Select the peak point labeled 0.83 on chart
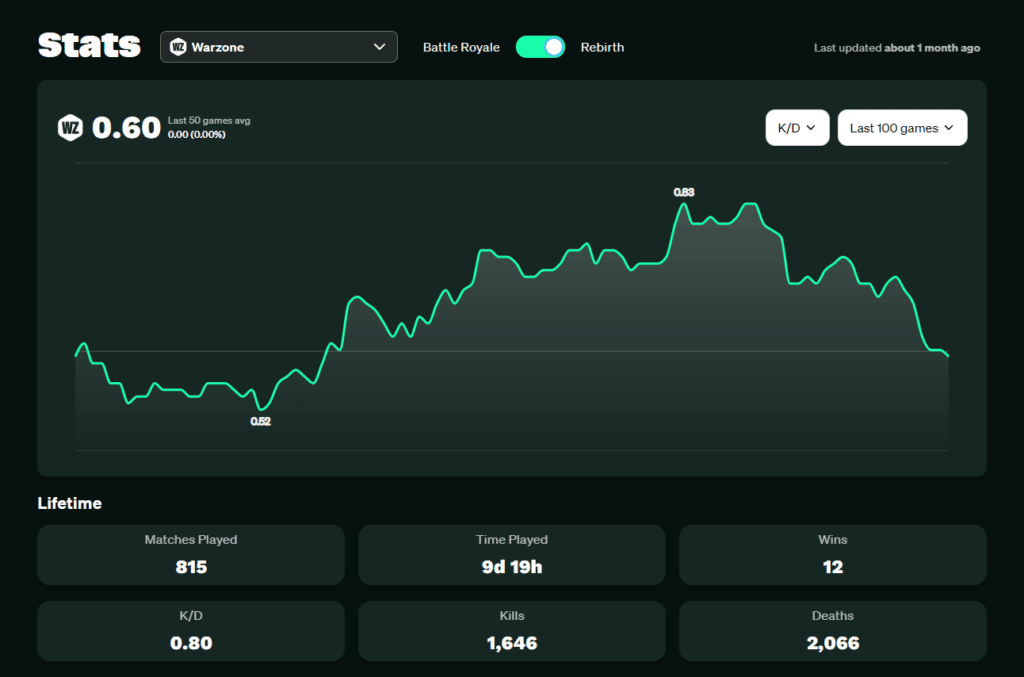1024x677 pixels. click(x=684, y=204)
